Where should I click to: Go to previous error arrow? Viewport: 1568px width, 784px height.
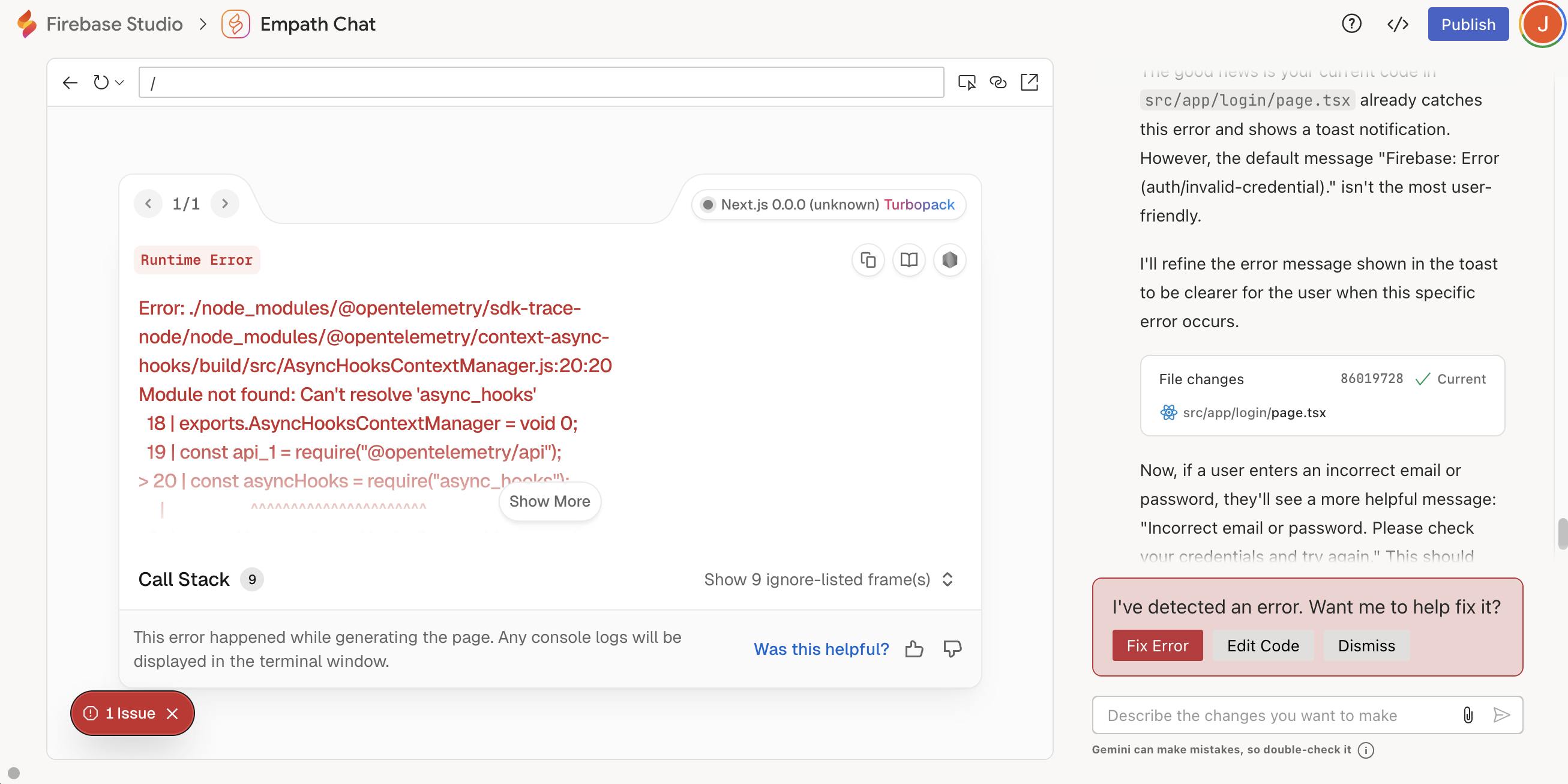click(x=148, y=204)
